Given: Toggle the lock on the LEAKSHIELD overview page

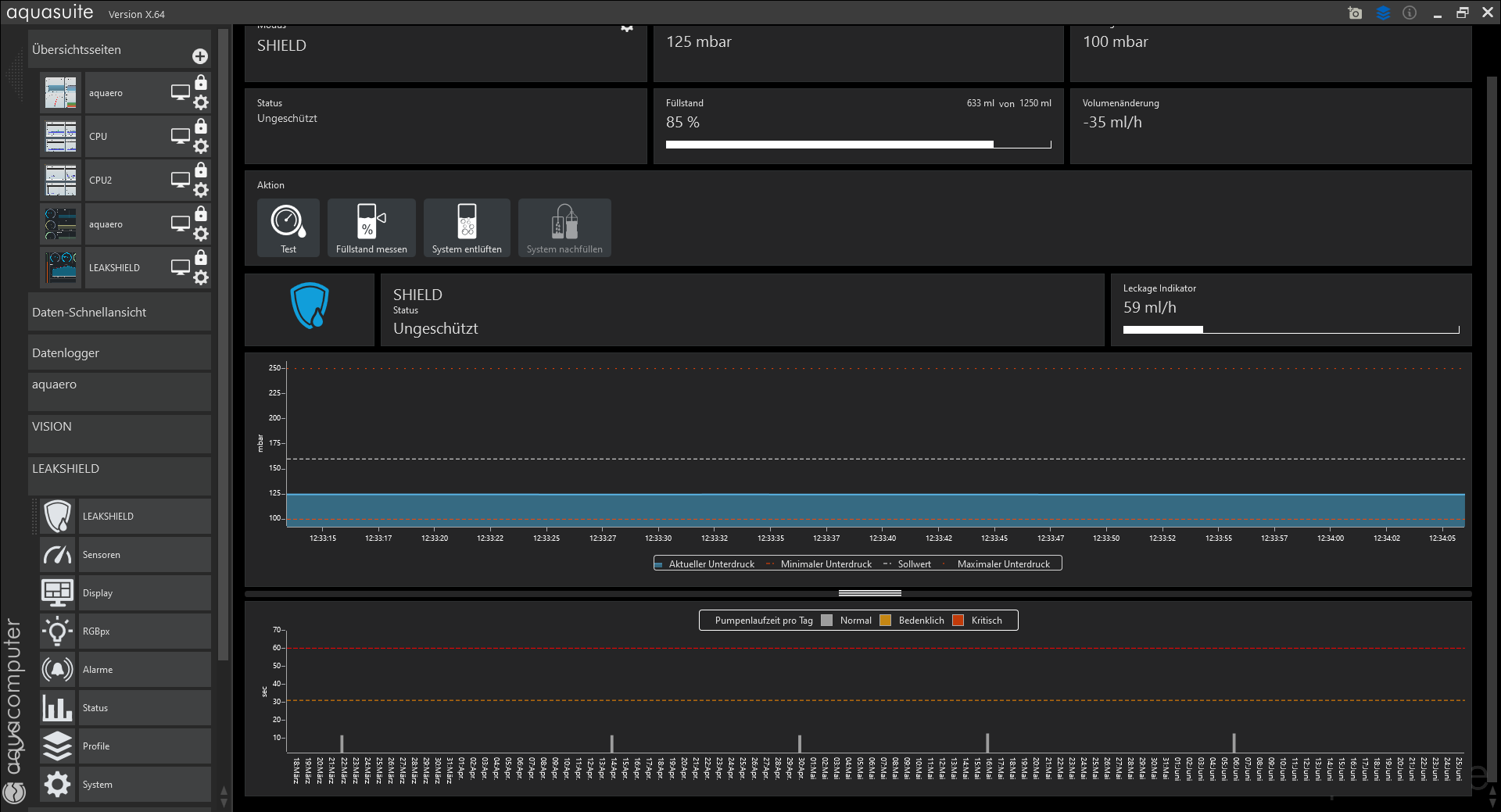Looking at the screenshot, I should pos(201,257).
